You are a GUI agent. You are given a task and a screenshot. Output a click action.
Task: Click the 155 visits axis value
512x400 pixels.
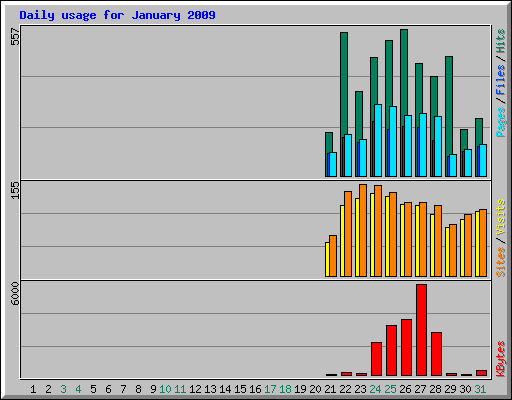click(15, 190)
